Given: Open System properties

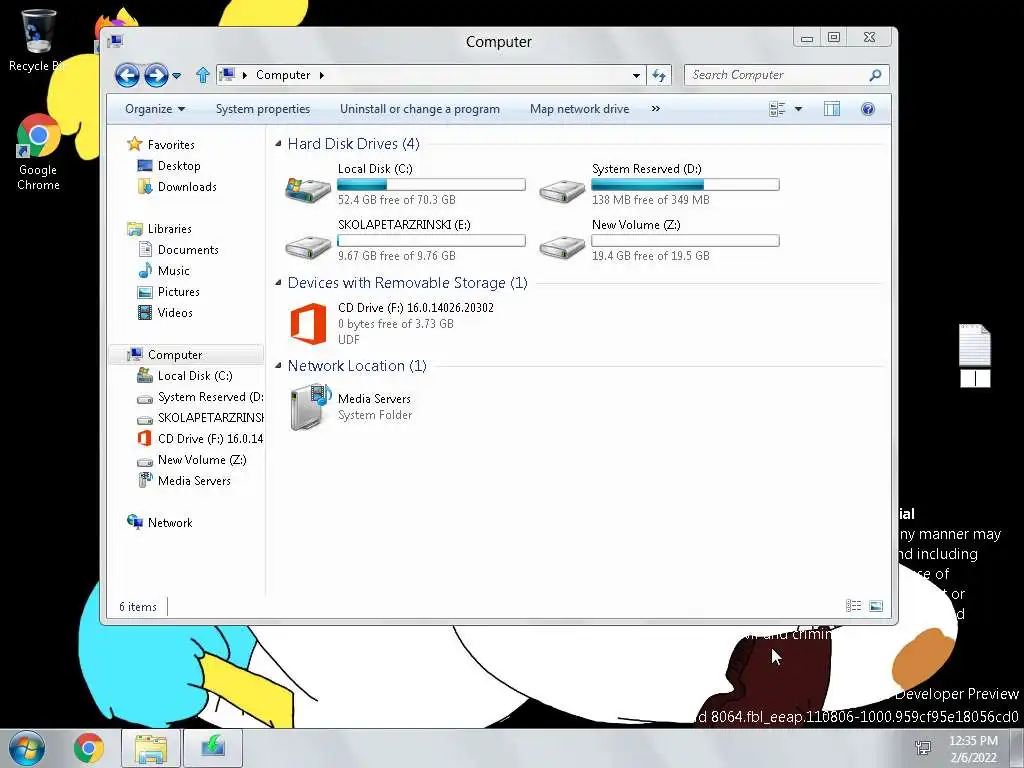Looking at the screenshot, I should point(263,109).
